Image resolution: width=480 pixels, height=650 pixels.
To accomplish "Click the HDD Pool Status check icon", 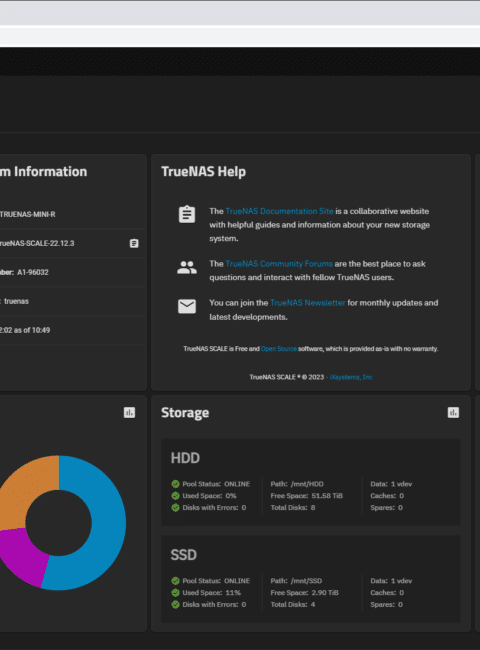I will 175,484.
